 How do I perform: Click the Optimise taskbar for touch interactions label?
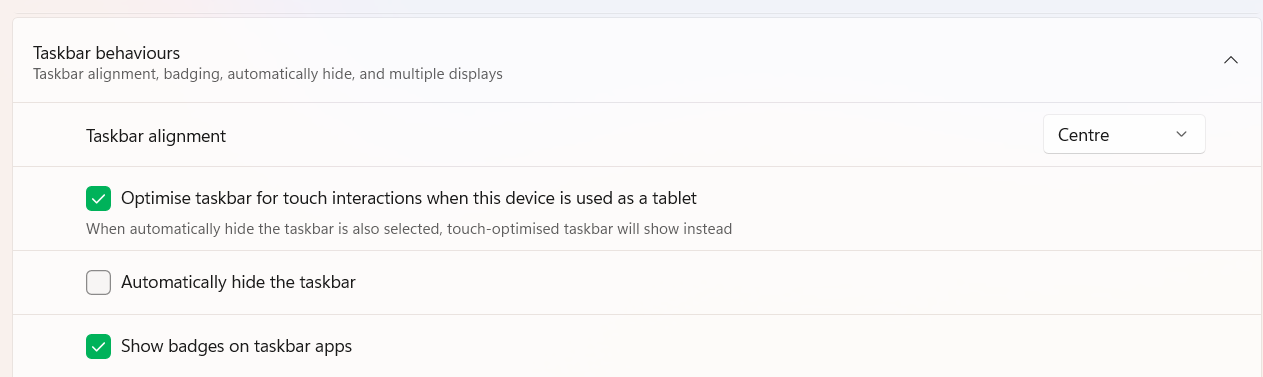[409, 198]
